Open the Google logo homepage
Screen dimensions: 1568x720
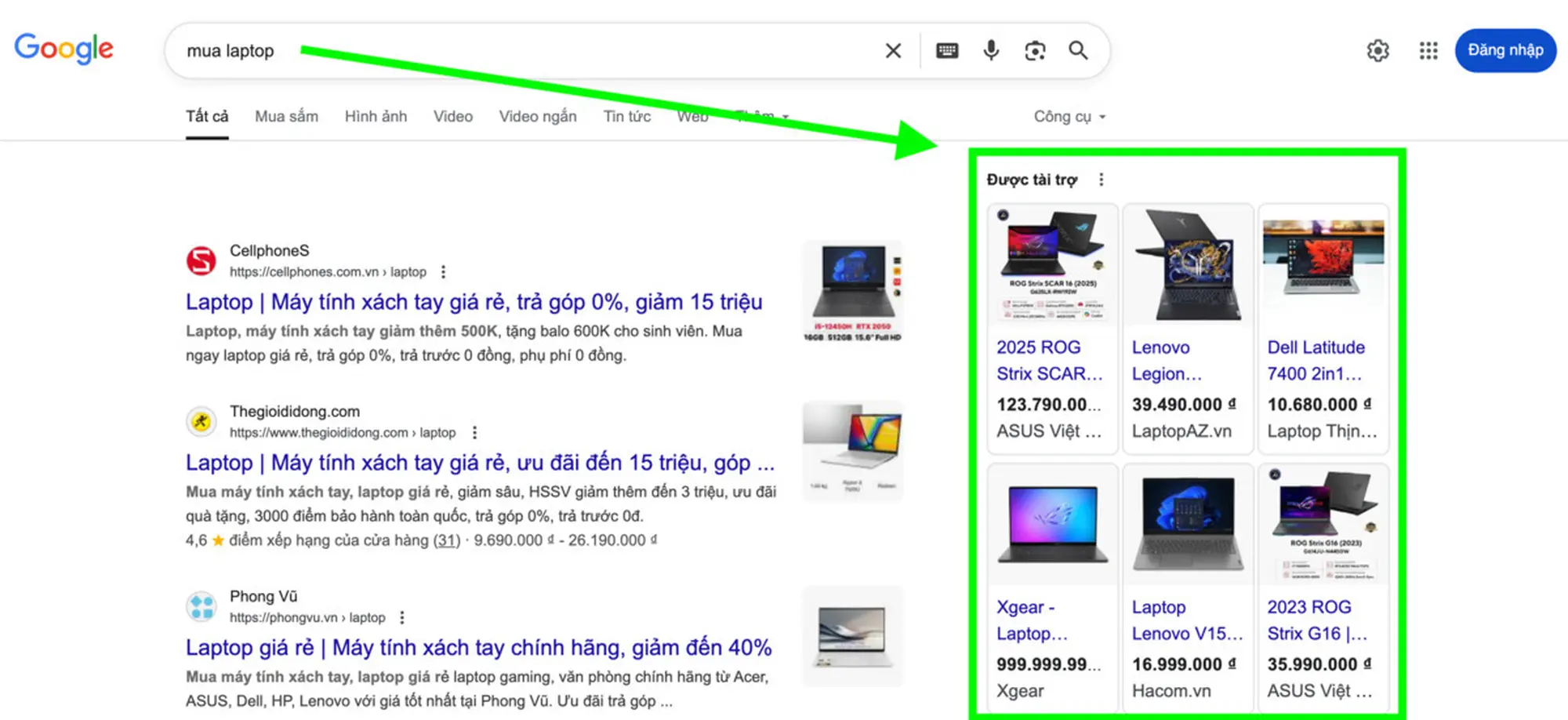coord(64,49)
